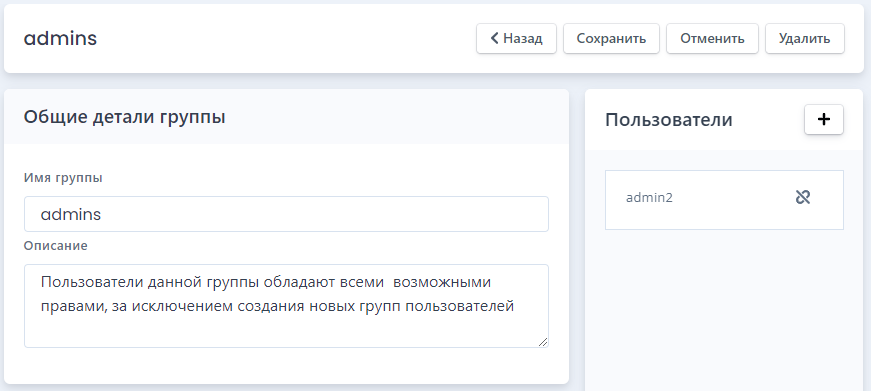Select the admin2 user entry
The height and width of the screenshot is (391, 871).
(x=724, y=200)
